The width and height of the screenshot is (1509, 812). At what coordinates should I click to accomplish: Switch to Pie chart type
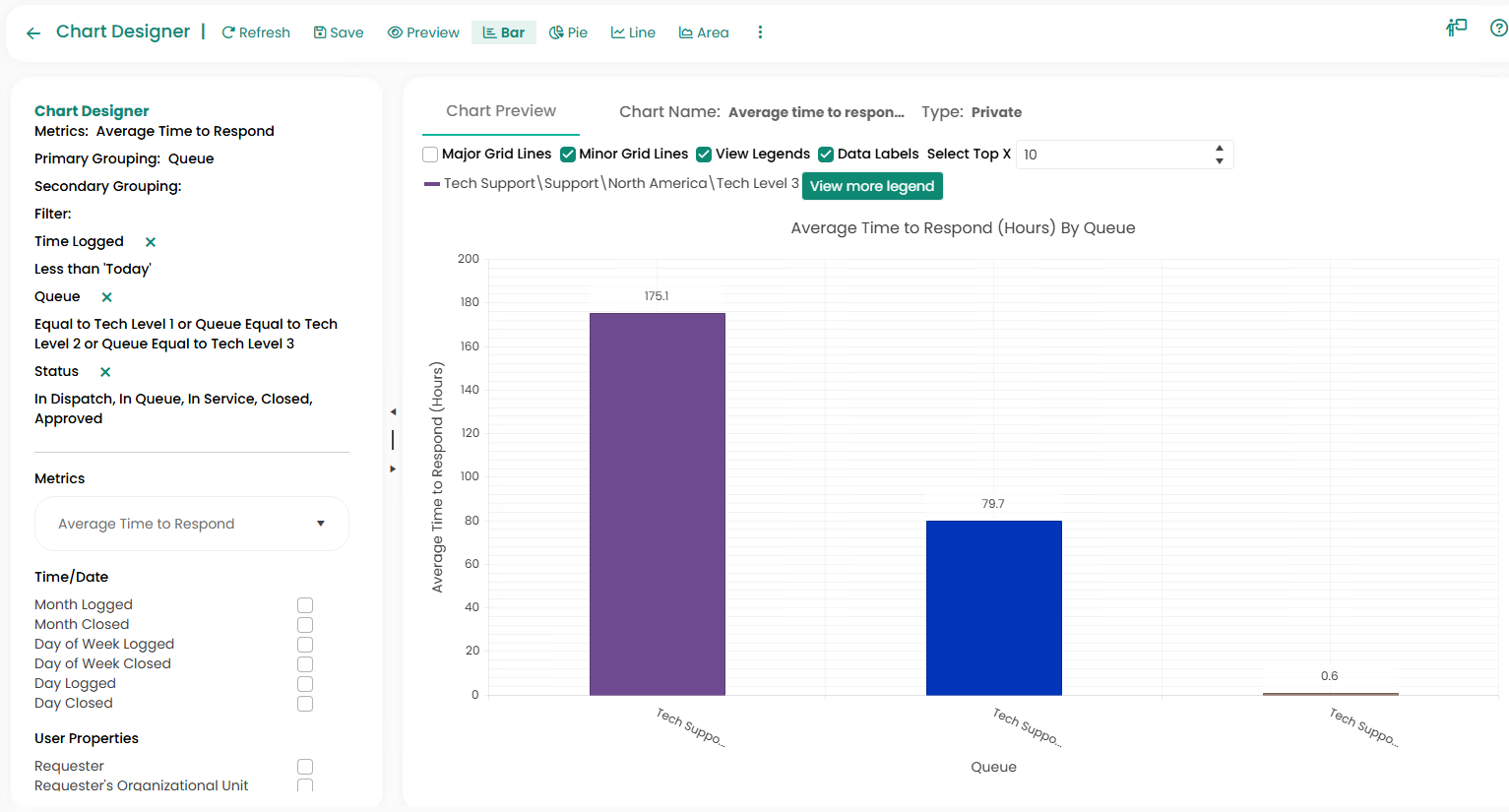568,32
